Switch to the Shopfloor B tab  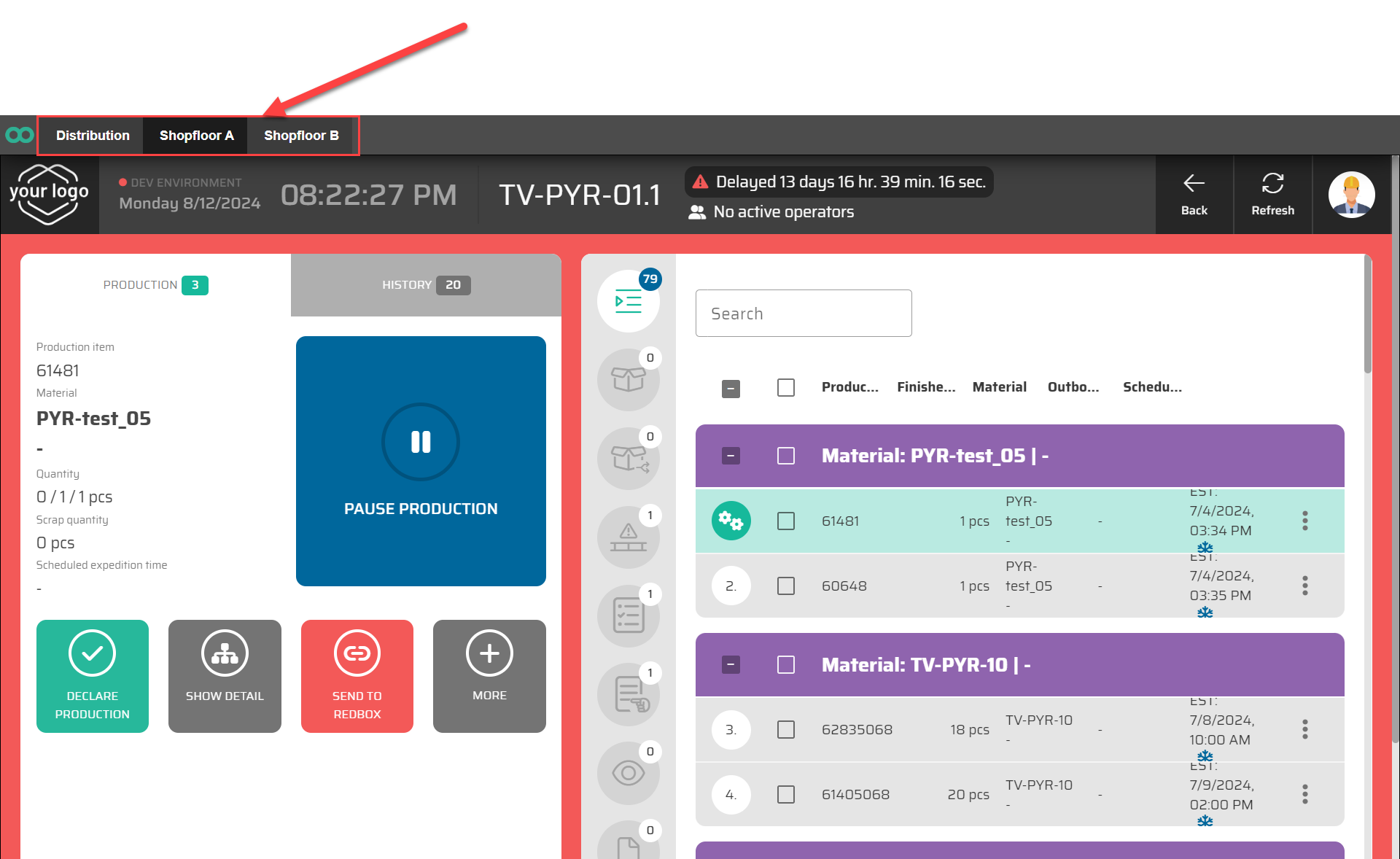click(301, 136)
